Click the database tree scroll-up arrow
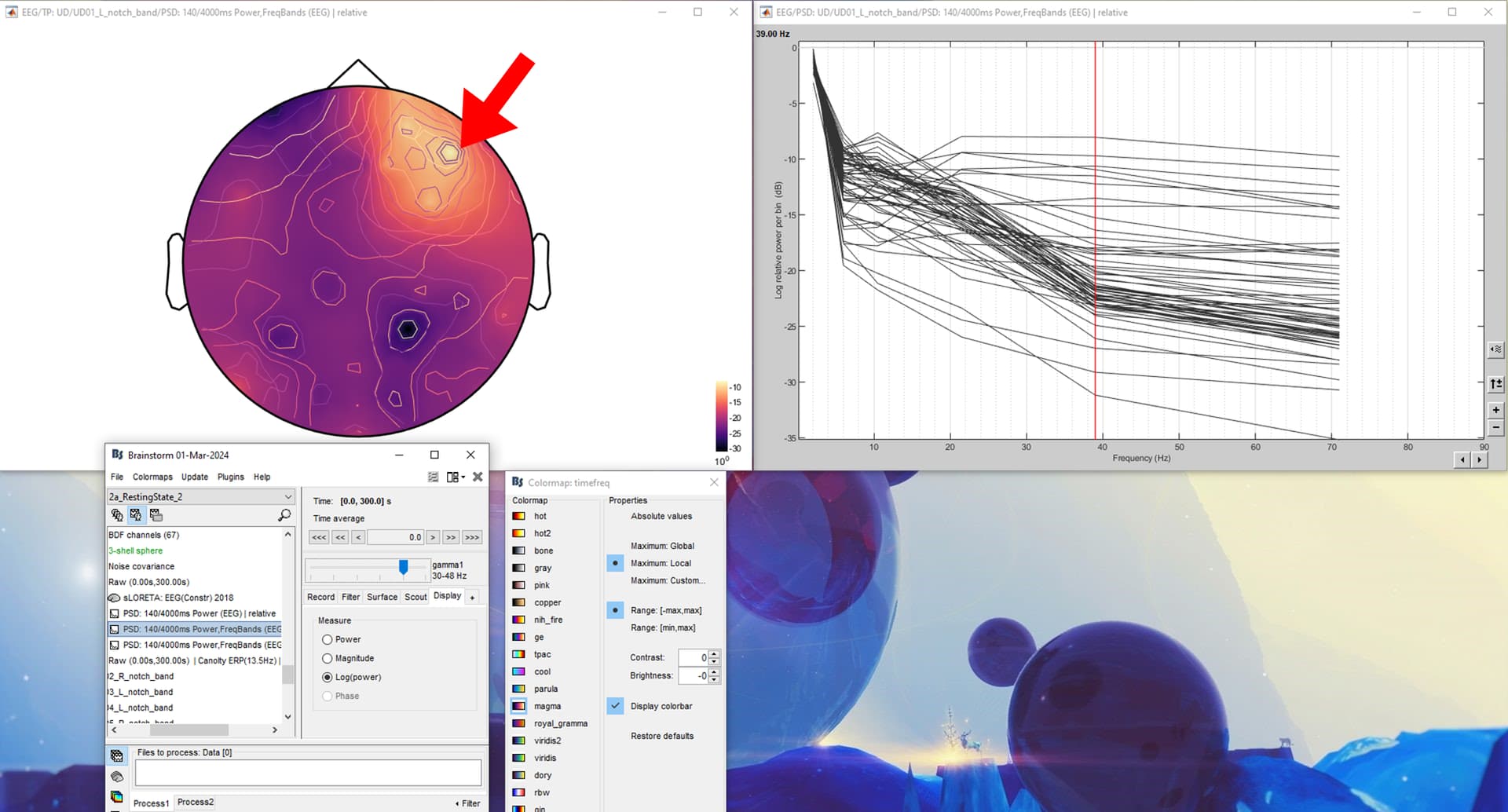This screenshot has height=812, width=1508. pos(288,534)
